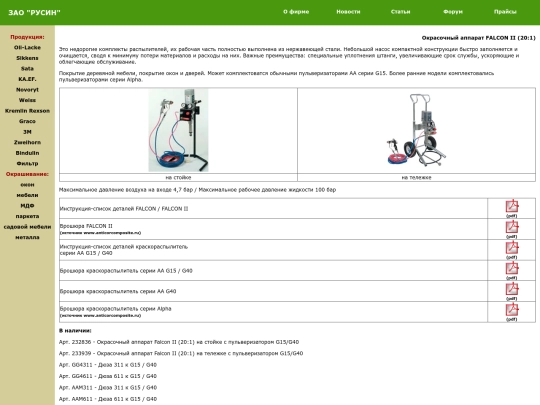This screenshot has height=405, width=540.
Task: Open PDF icon for AA G15 / G40 instruction
Action: [512, 247]
